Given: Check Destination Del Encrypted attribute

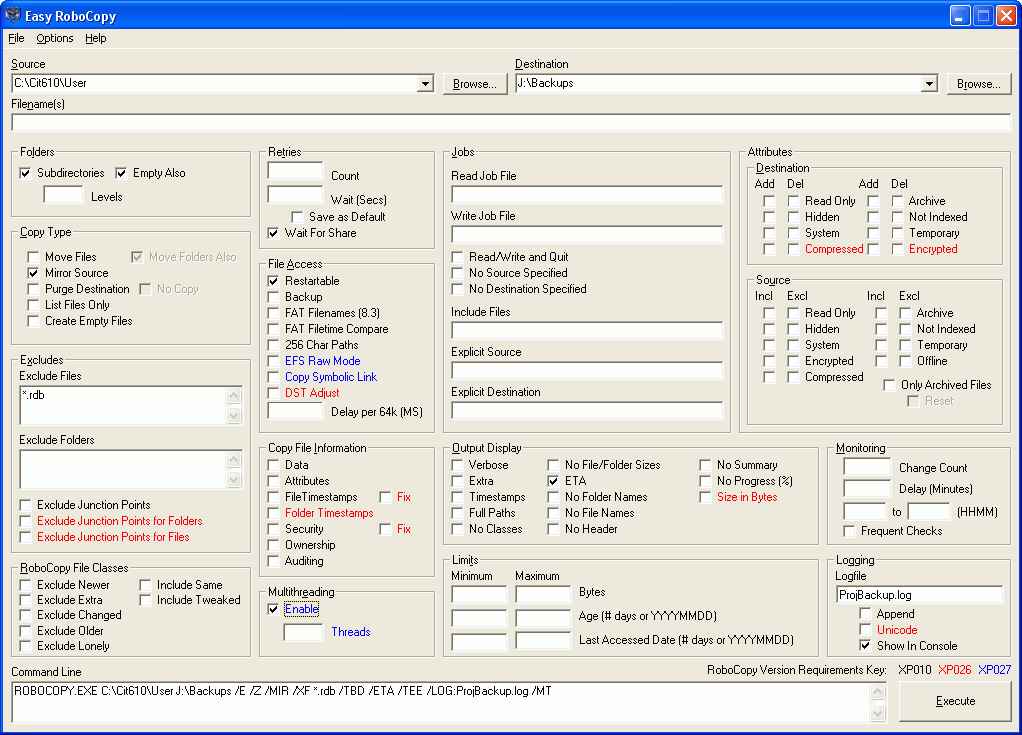Looking at the screenshot, I should pos(898,250).
